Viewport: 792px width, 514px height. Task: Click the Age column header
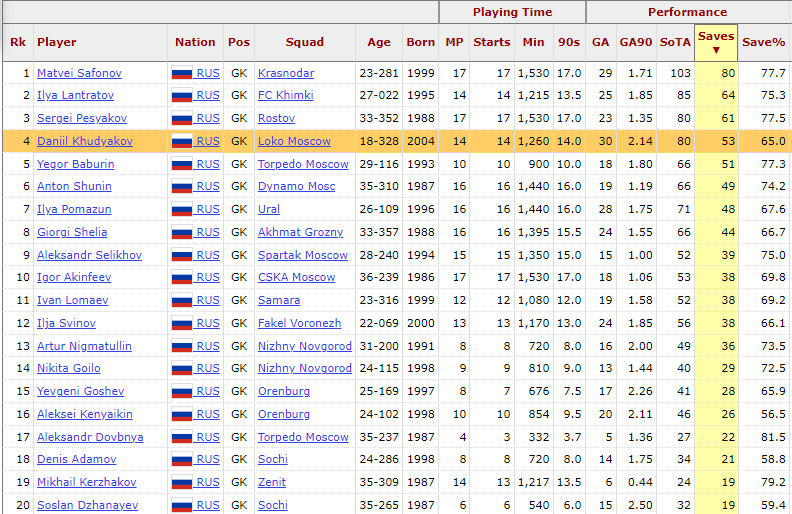(379, 42)
